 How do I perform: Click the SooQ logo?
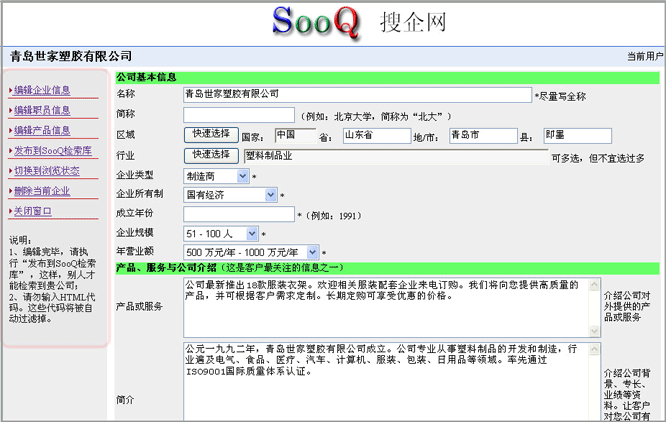tap(316, 22)
